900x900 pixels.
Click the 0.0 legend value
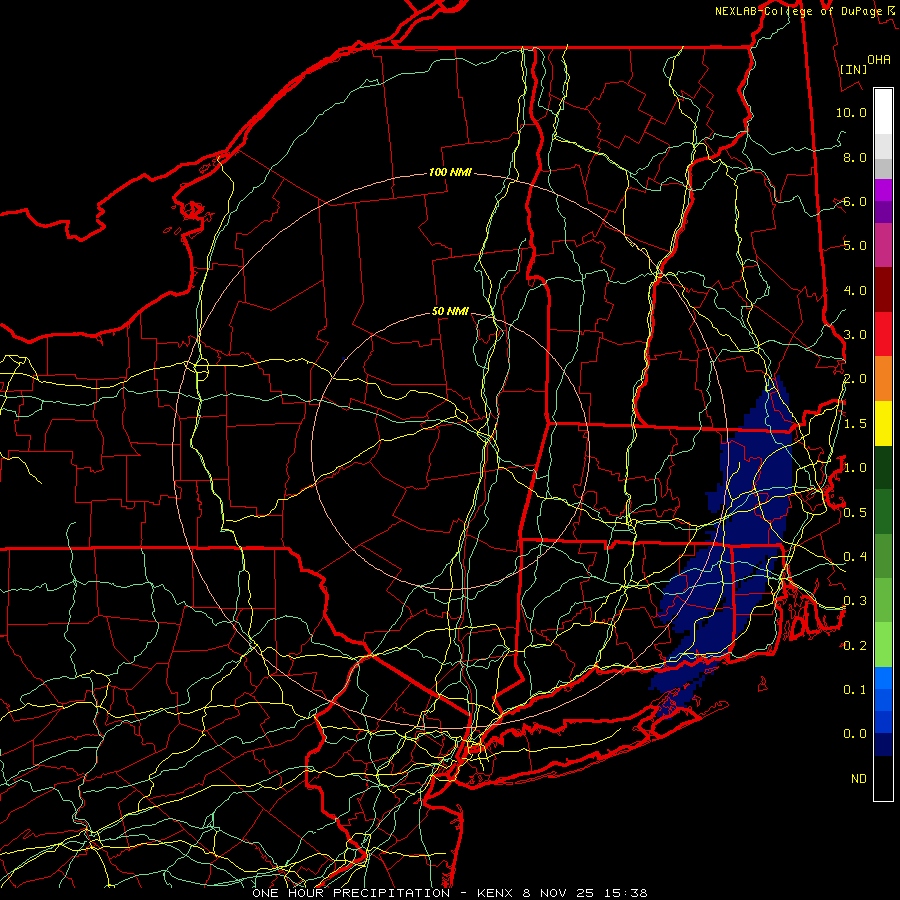[x=855, y=734]
